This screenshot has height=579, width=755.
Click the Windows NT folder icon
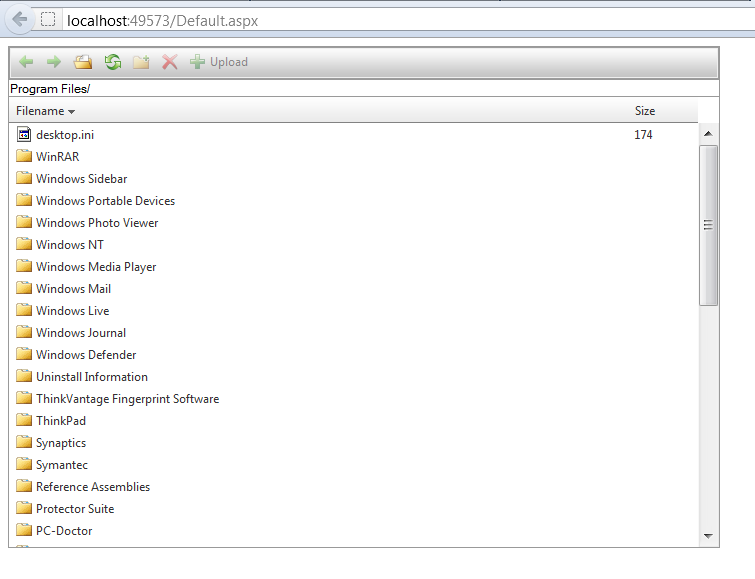point(24,244)
